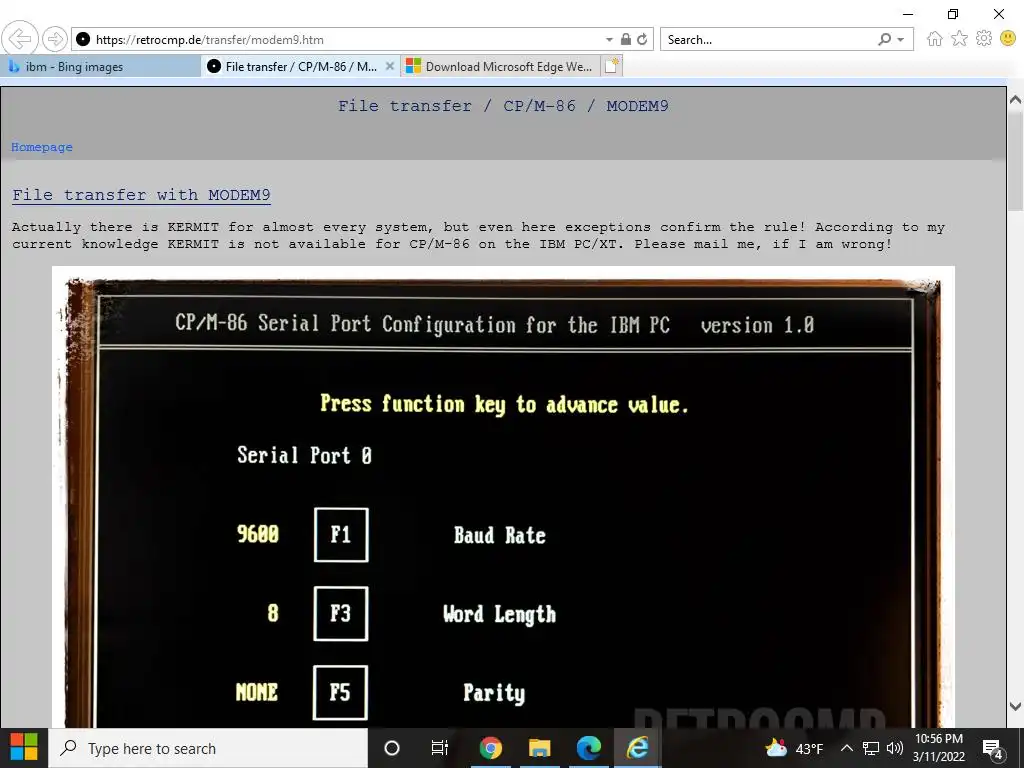Screen dimensions: 1024x768
Task: Click the taskbar search box
Action: 208,748
